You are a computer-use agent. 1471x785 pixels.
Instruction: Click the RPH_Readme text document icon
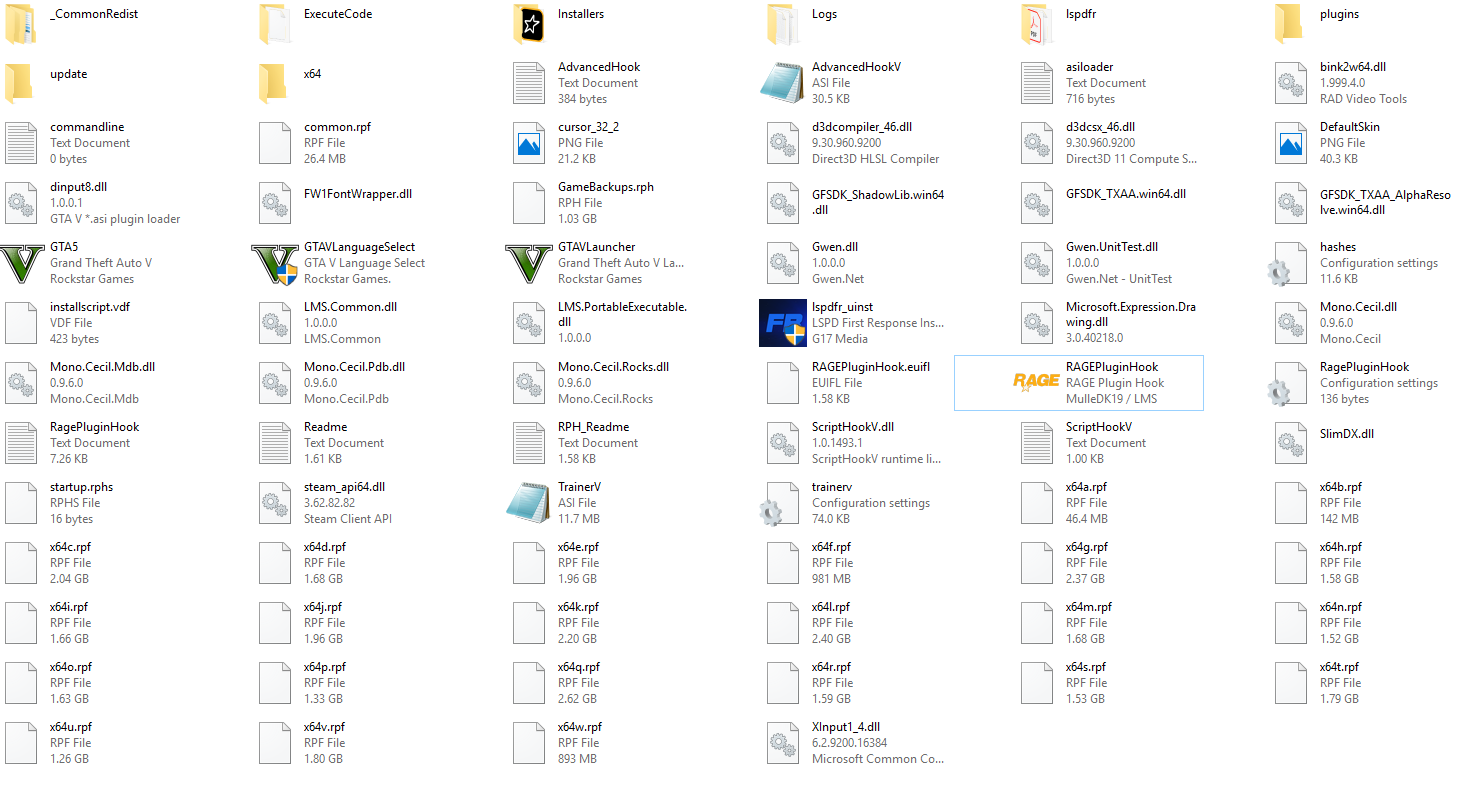coord(528,443)
